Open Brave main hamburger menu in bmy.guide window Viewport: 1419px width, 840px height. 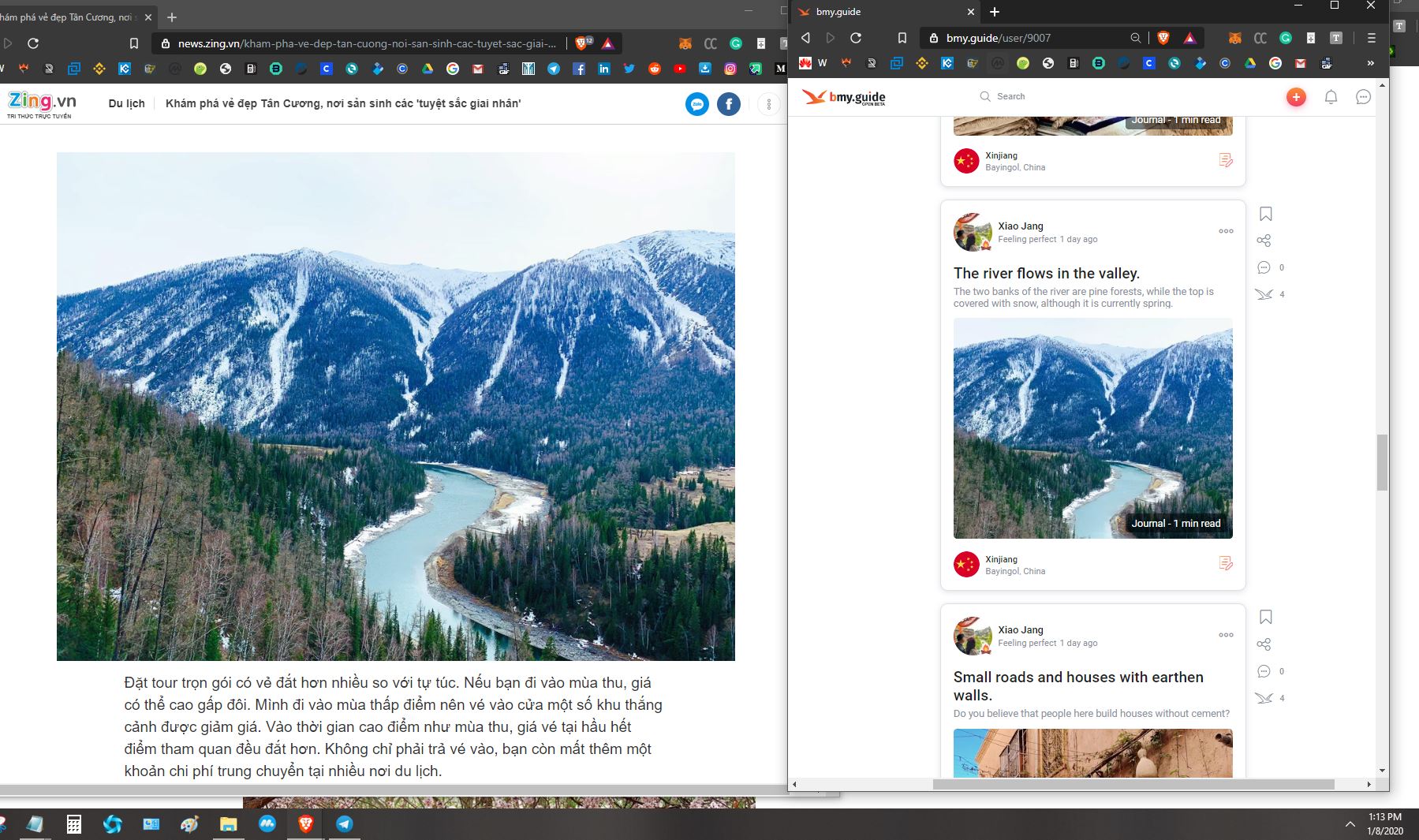(1372, 38)
